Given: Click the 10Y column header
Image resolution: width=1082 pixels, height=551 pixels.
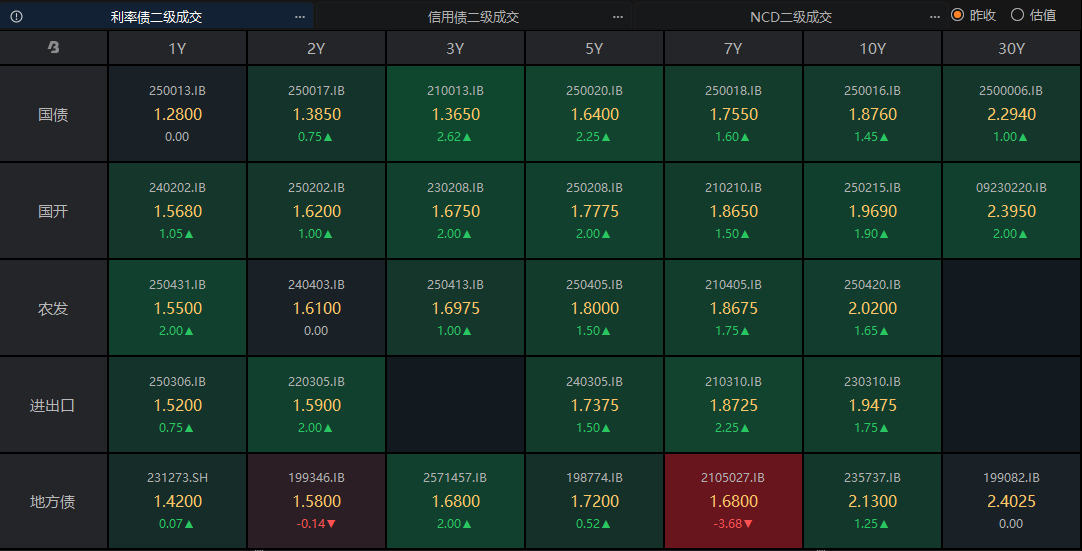Looking at the screenshot, I should coord(872,48).
